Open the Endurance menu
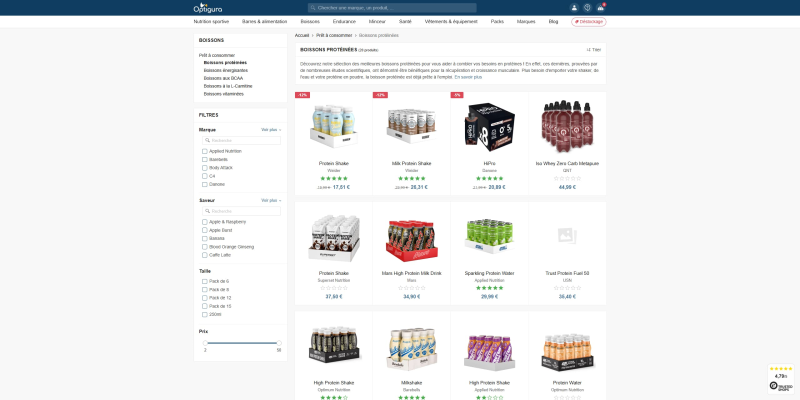The height and width of the screenshot is (400, 800). pos(344,22)
